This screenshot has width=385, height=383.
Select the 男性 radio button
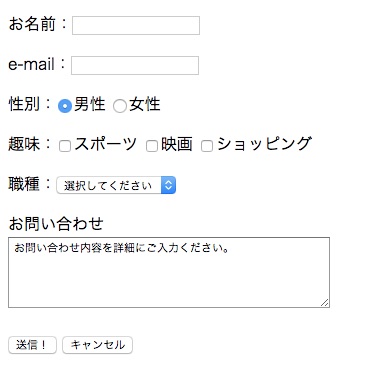tap(65, 106)
